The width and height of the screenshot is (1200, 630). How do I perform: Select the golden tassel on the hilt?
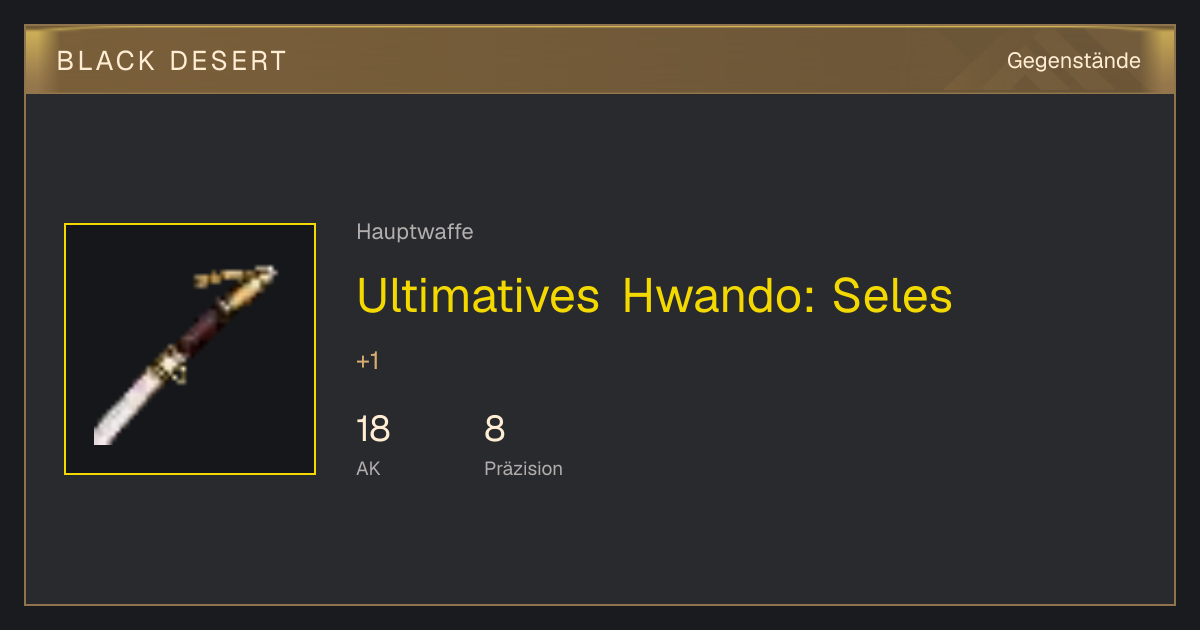click(235, 276)
